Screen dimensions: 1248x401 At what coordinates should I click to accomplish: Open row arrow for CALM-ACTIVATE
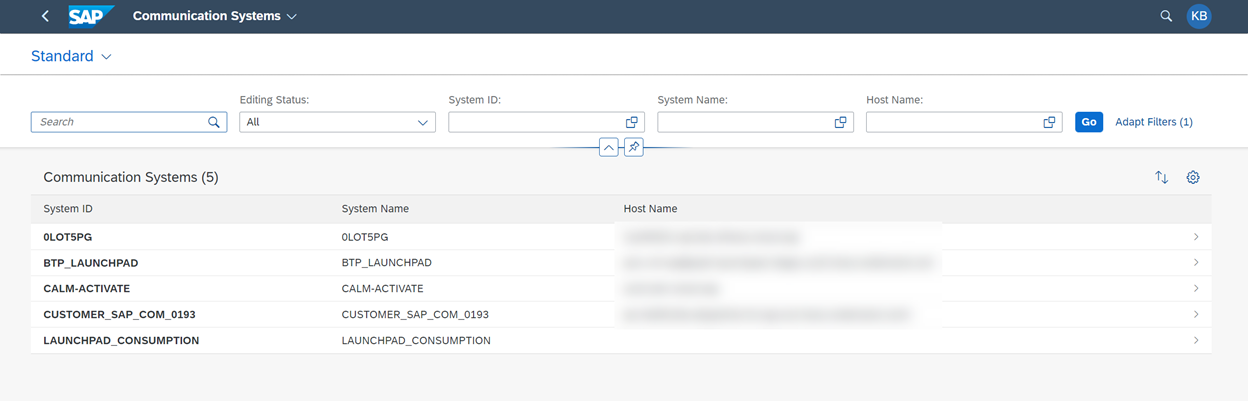1196,288
